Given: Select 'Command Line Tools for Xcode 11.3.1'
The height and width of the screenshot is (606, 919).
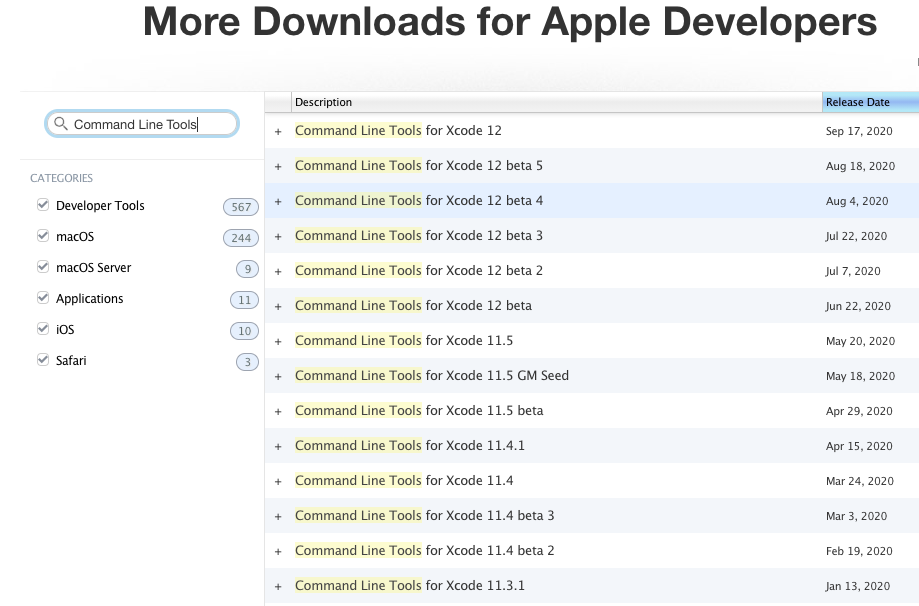Looking at the screenshot, I should click(x=410, y=585).
